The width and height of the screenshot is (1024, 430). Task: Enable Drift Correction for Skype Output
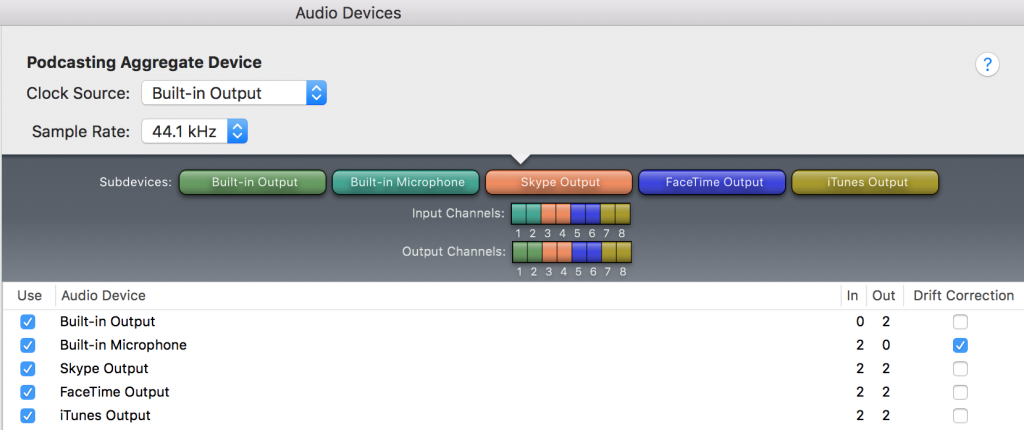(x=959, y=369)
